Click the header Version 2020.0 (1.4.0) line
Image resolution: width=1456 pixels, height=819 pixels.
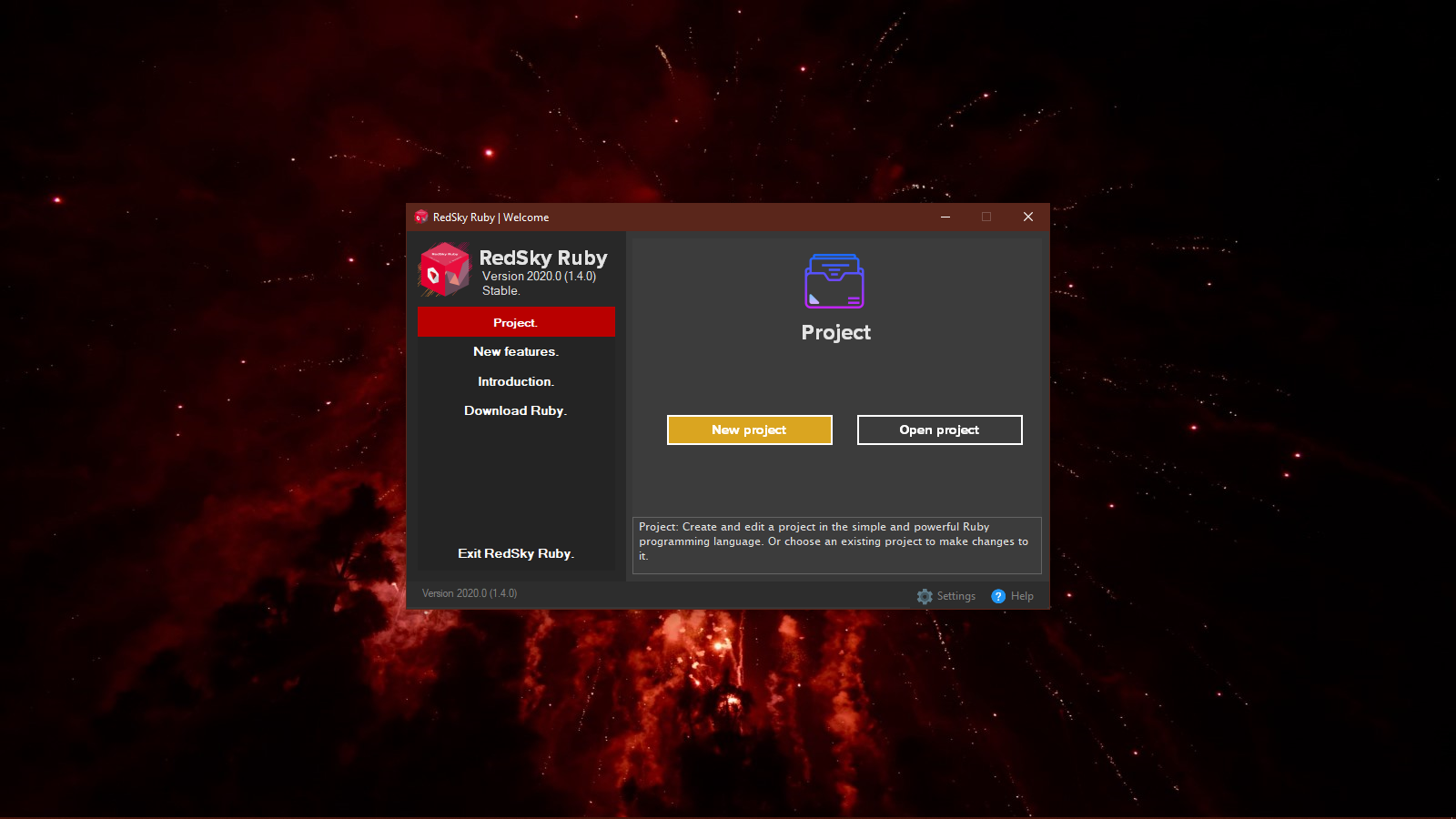click(539, 277)
